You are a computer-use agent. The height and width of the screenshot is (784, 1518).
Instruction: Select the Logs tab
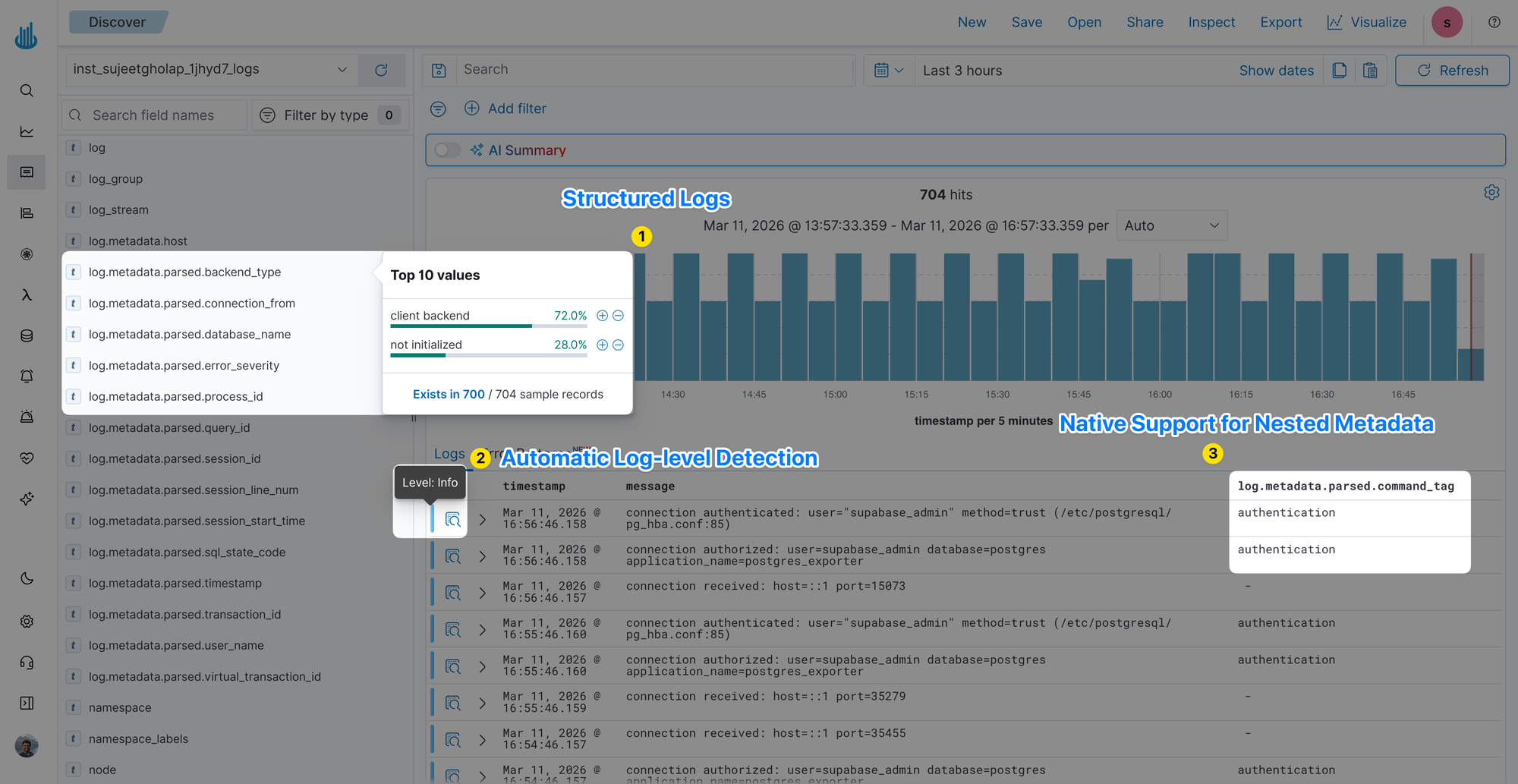(x=449, y=454)
